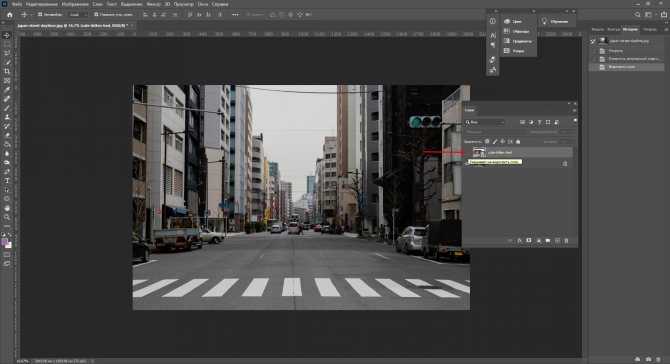Viewport: 670px width, 364px height.
Task: Create new layer icon in Layers panel
Action: [557, 241]
